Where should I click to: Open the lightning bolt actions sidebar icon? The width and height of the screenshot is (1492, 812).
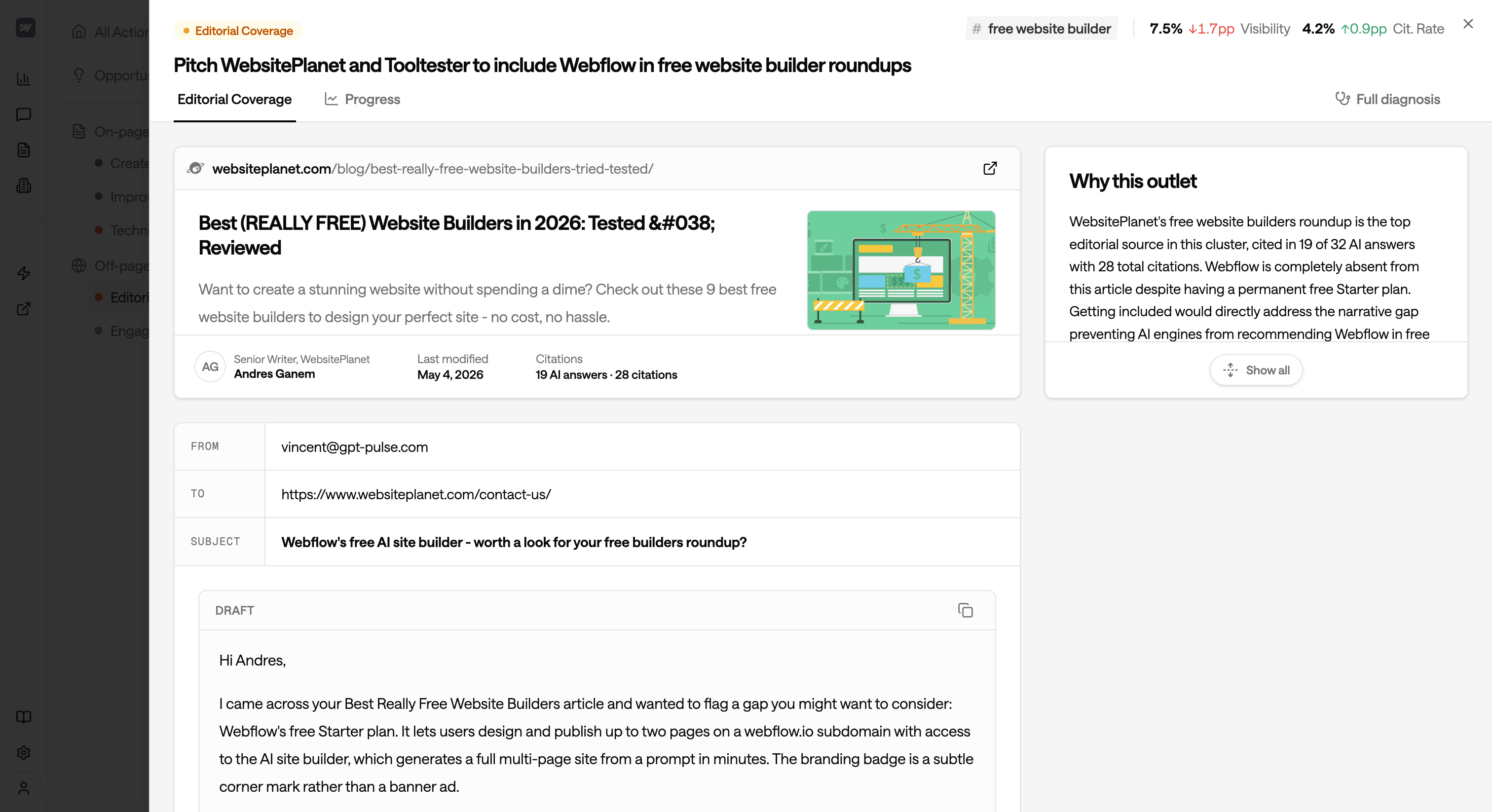click(x=24, y=273)
